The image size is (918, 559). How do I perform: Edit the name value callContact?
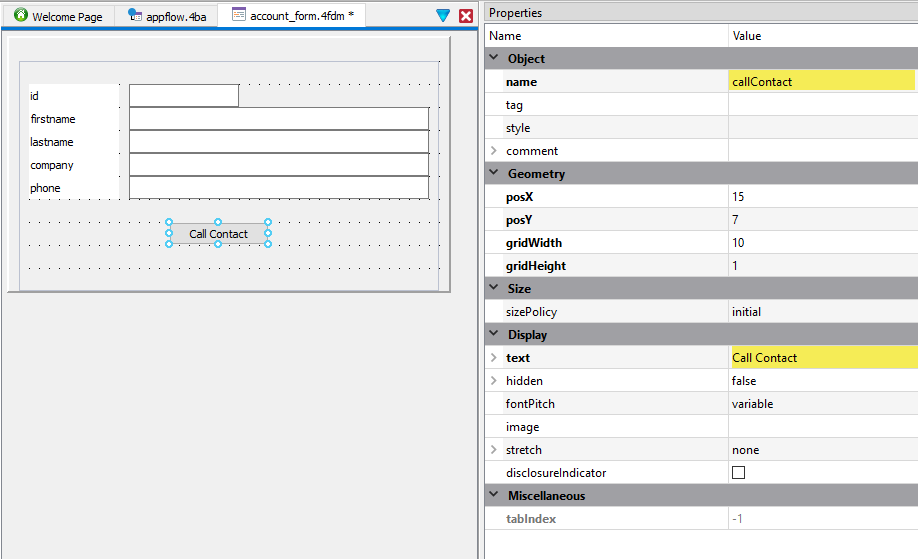[821, 82]
